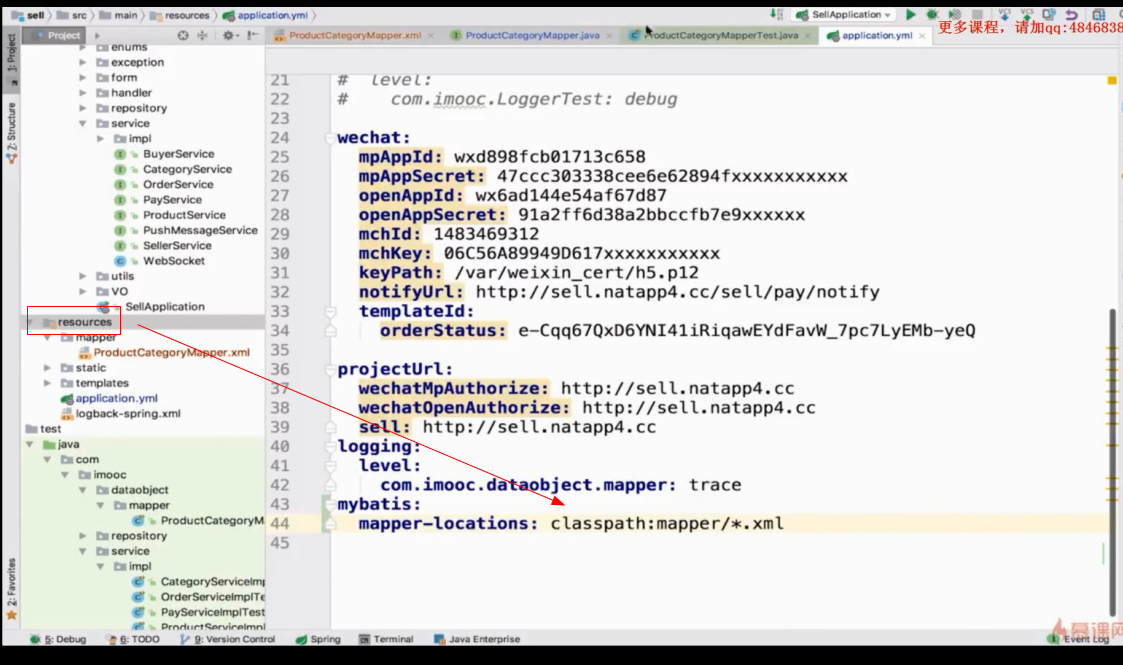Screen dimensions: 1123x665
Task: Switch to ProductCategoryMapperTest.java tab
Action: [720, 35]
